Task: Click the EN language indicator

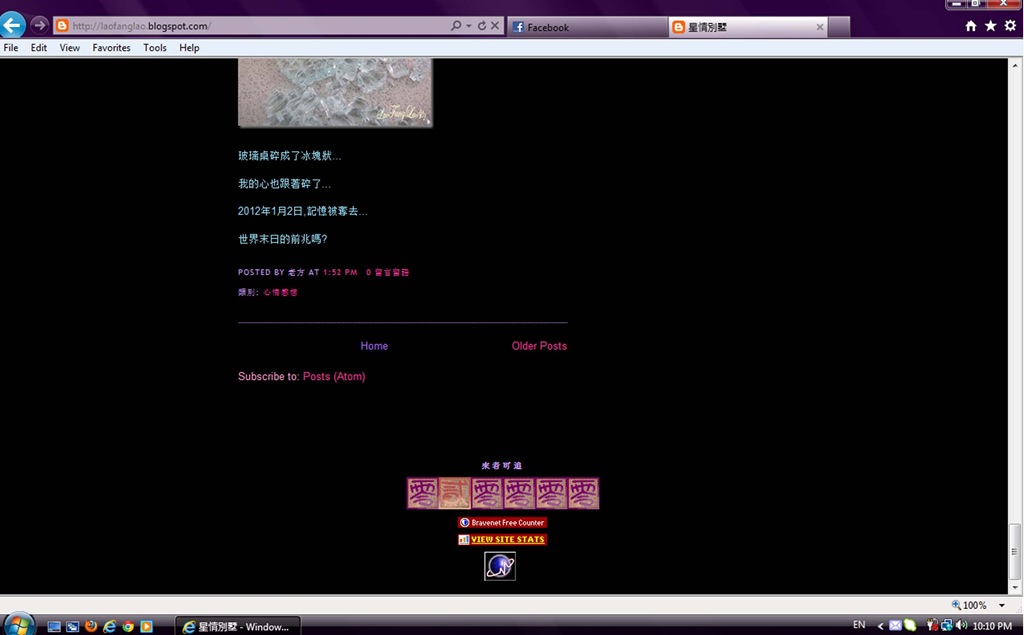Action: tap(859, 625)
